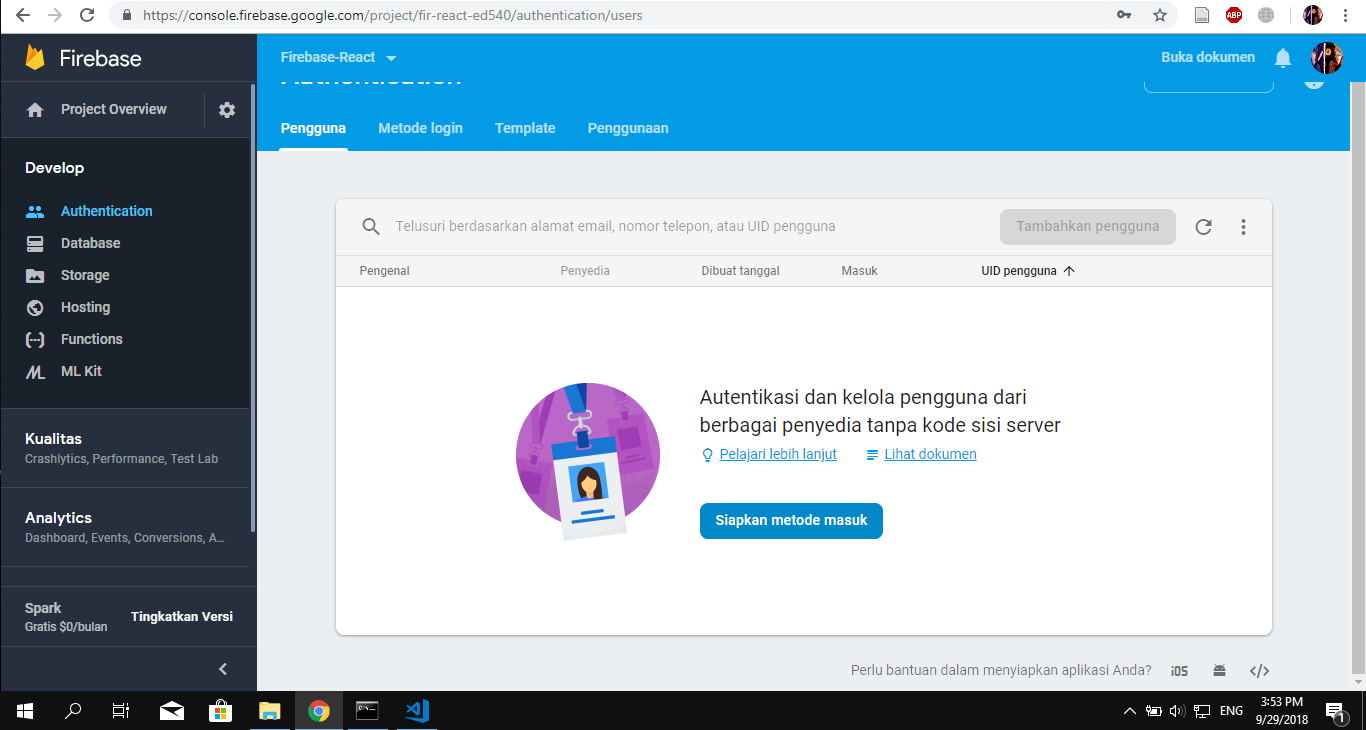1366x730 pixels.
Task: Open Storage in the sidebar
Action: click(85, 275)
